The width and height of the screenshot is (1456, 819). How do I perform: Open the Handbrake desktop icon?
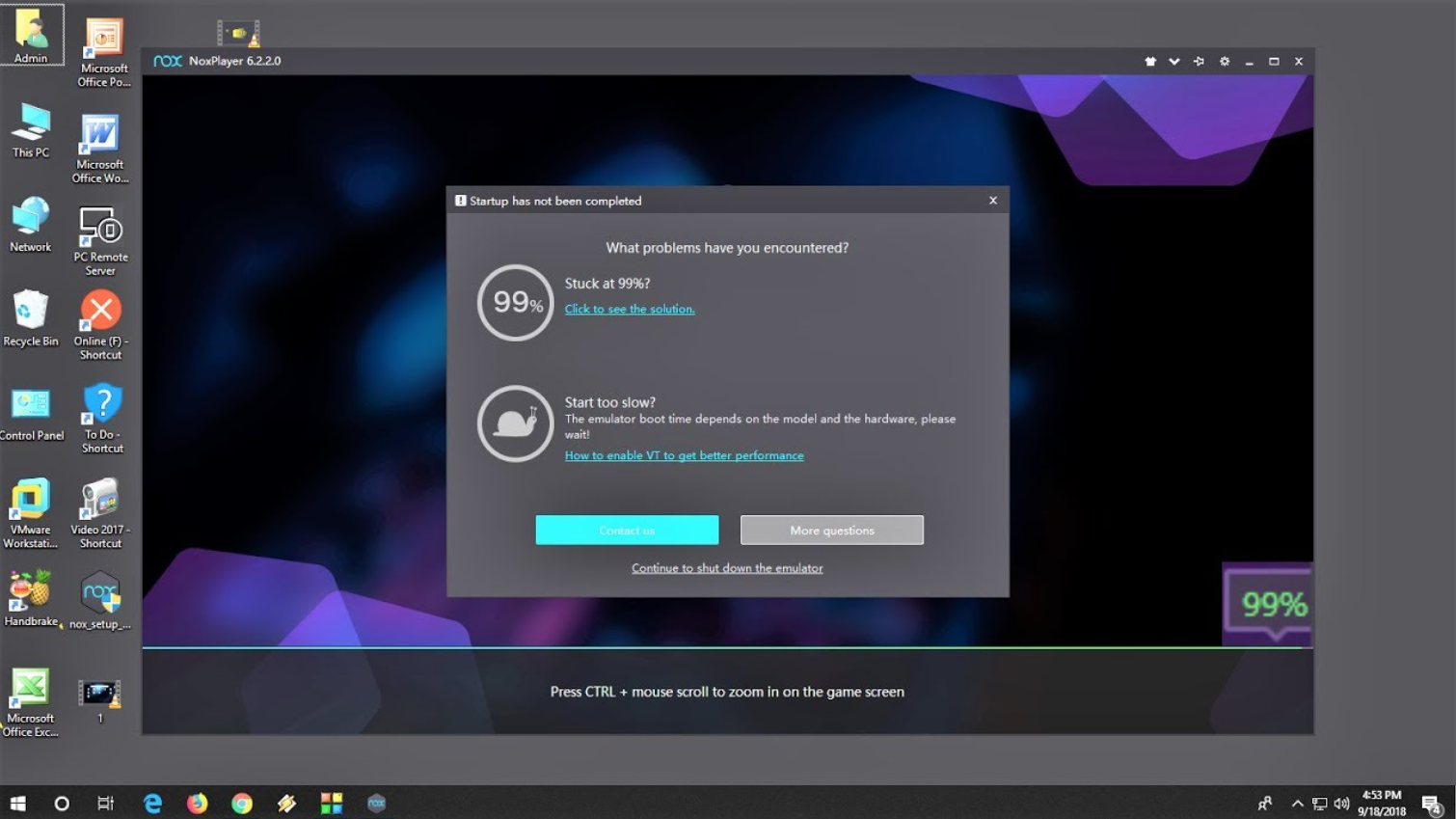31,599
